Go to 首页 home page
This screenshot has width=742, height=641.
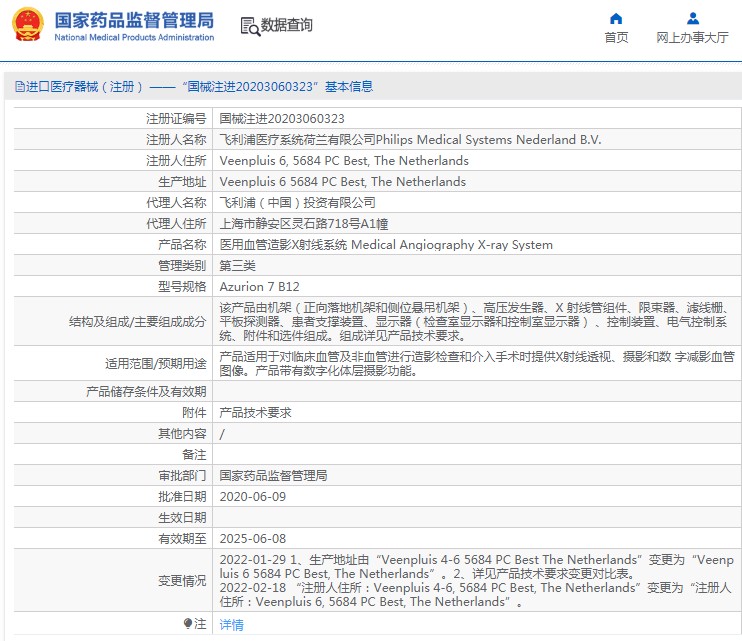[x=616, y=37]
